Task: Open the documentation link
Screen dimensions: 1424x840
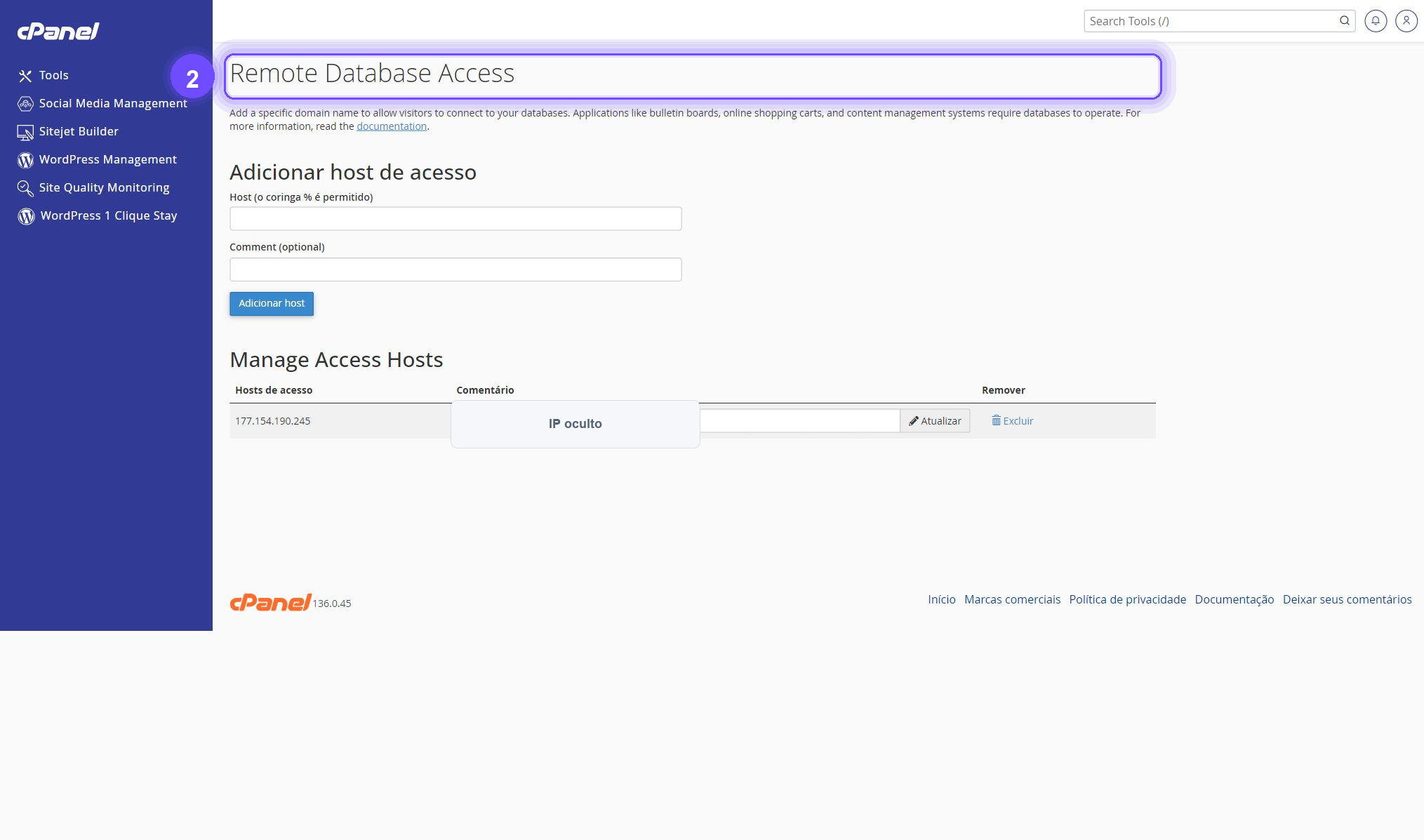Action: tap(392, 126)
